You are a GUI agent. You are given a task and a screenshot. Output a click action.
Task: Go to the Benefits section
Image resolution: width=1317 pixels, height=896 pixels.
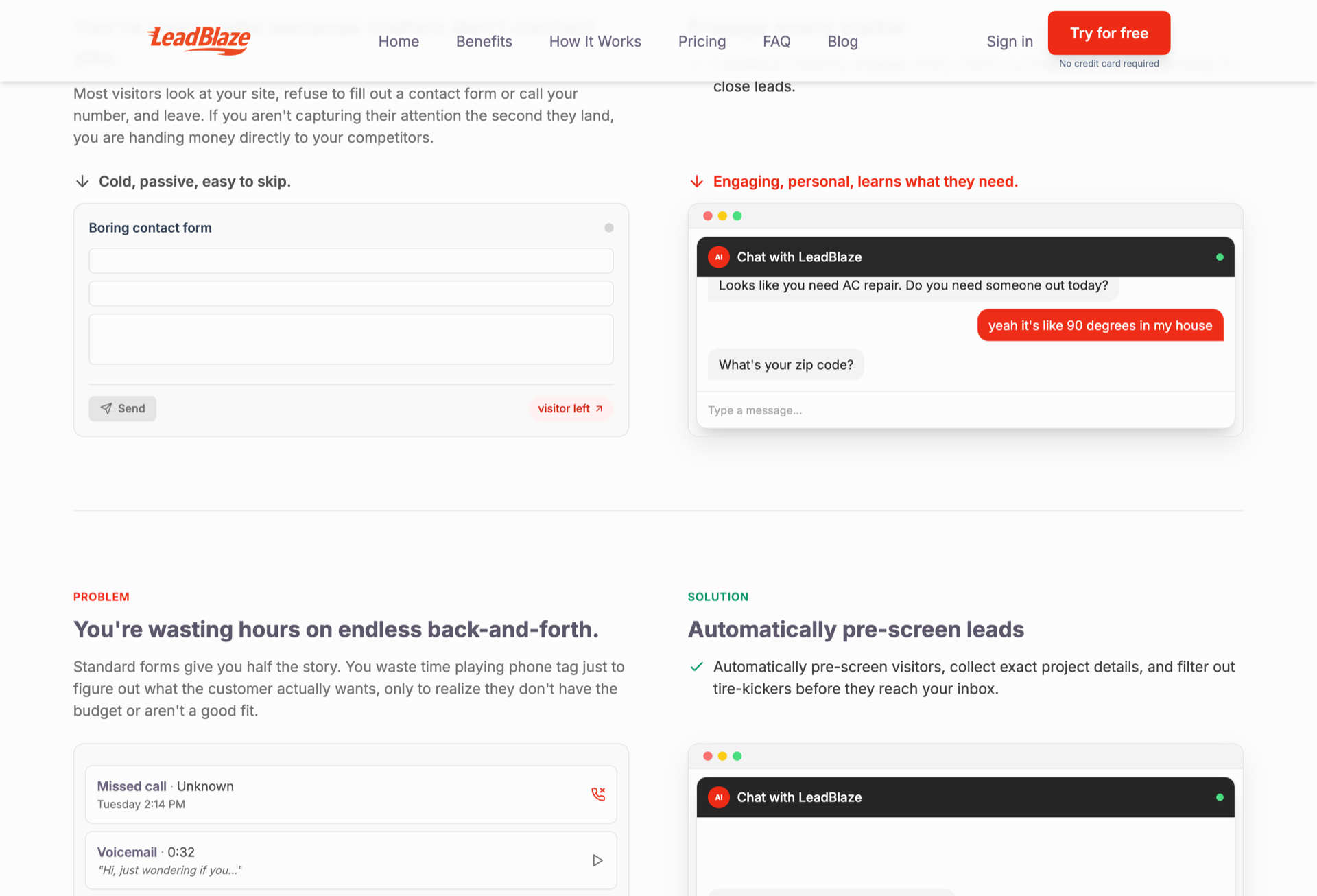[484, 41]
